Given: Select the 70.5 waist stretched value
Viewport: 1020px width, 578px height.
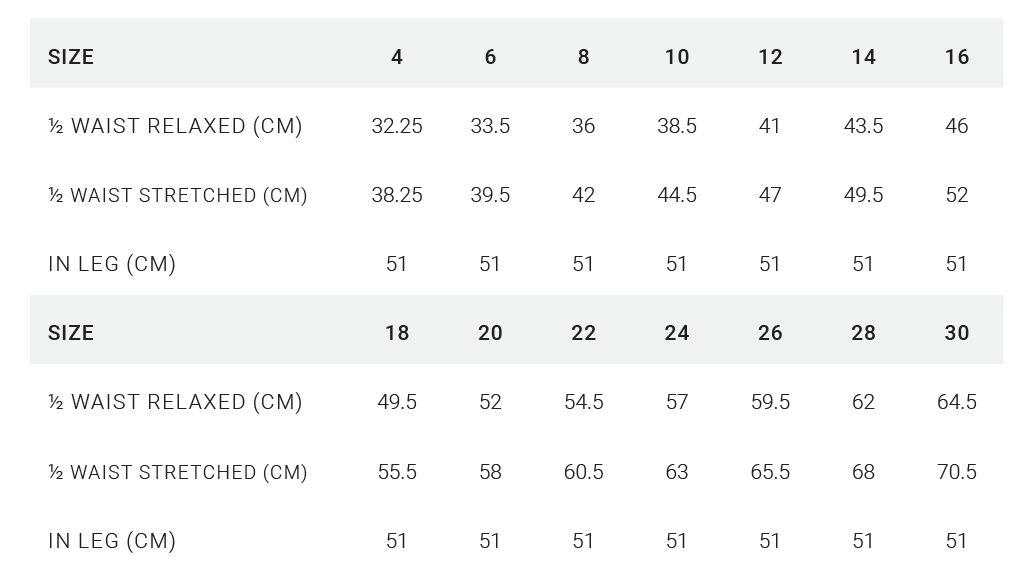Looking at the screenshot, I should tap(957, 472).
